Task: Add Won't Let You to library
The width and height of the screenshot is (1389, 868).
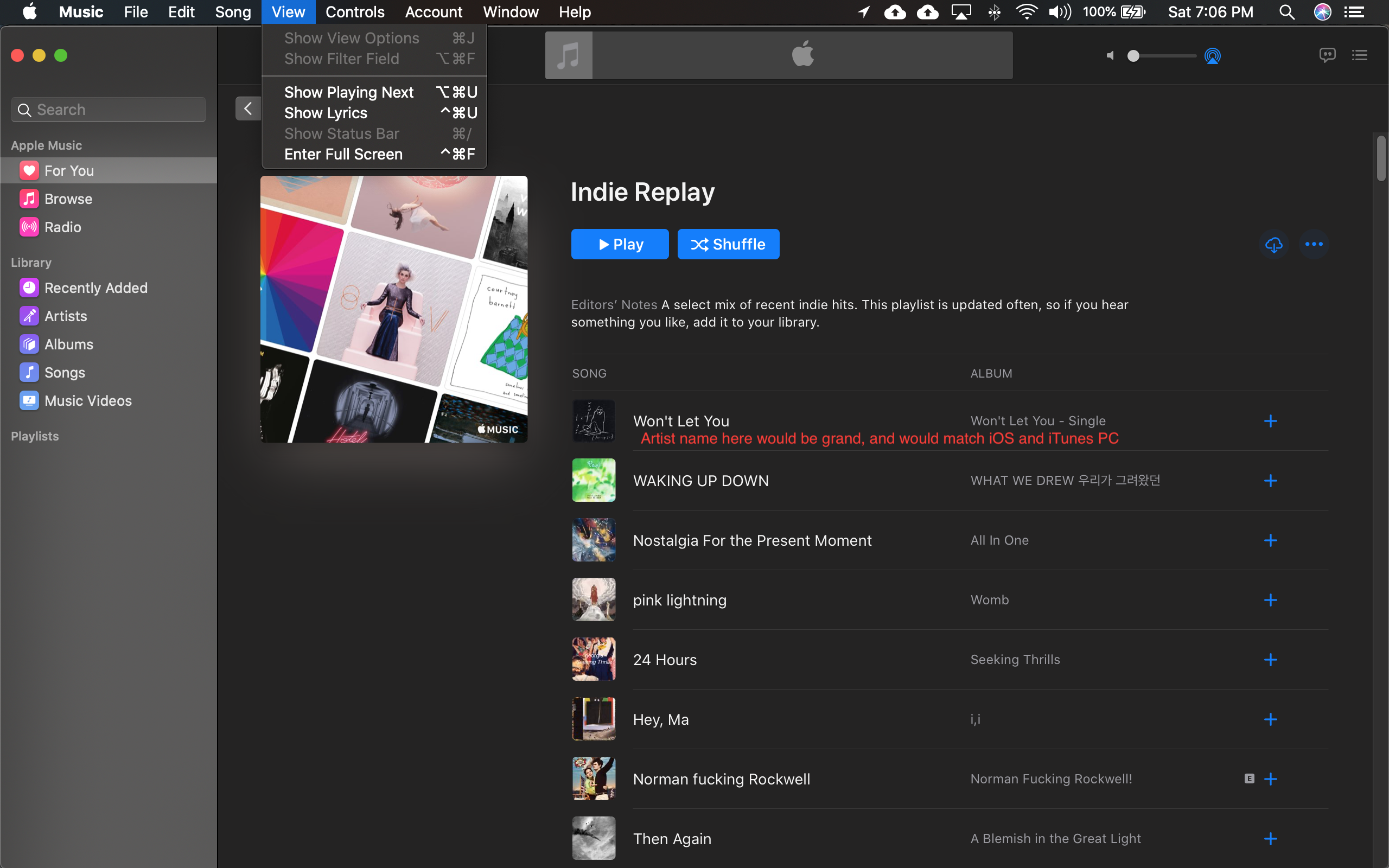Action: point(1270,422)
